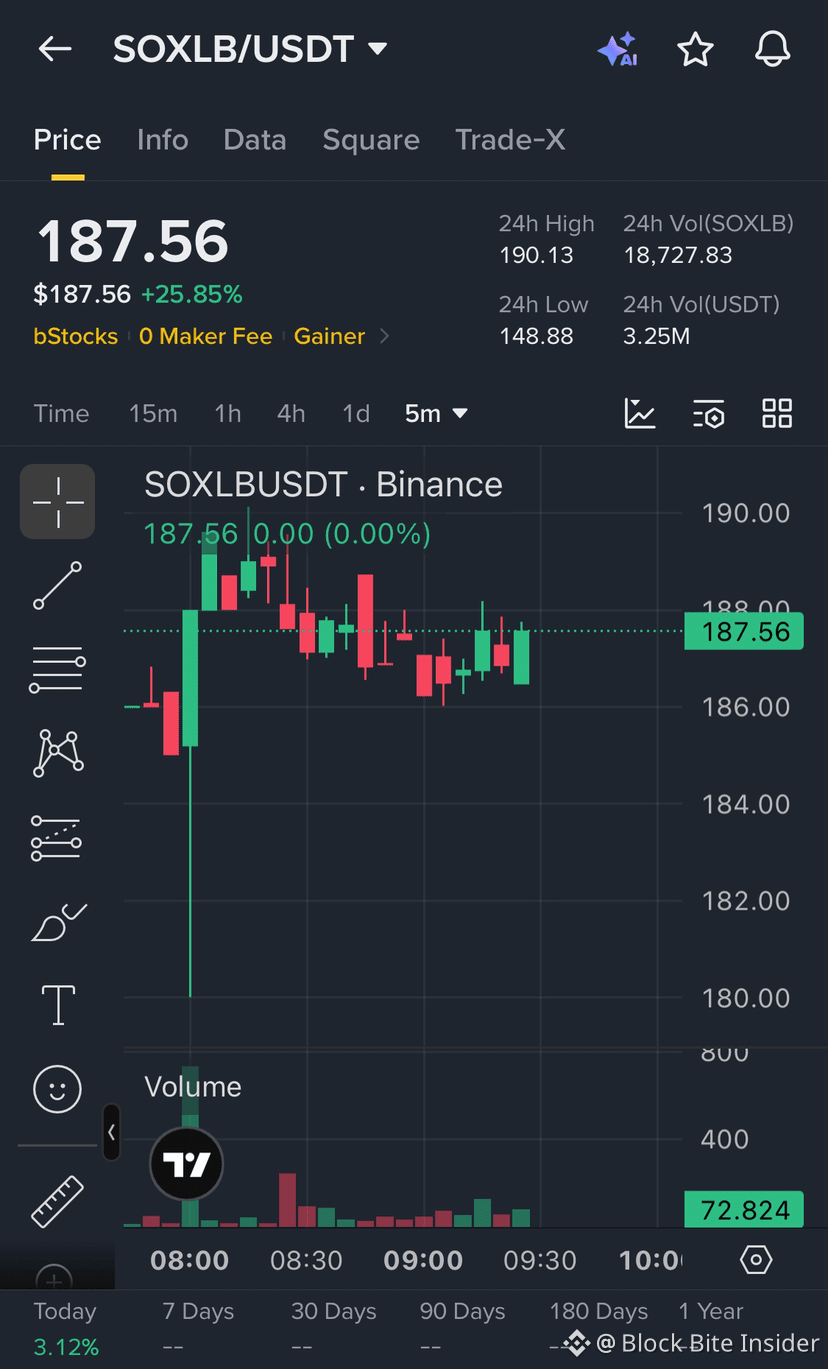The image size is (828, 1369).
Task: Collapse the drawing toolbar handle arrow
Action: tap(111, 1133)
